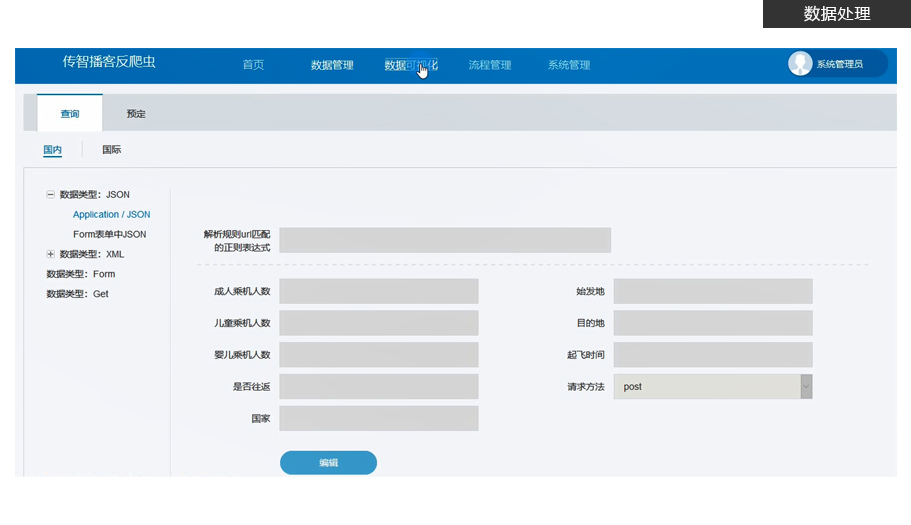Viewport: 911px width, 525px height.
Task: Select Form表单中JSON tree item
Action: (x=110, y=235)
